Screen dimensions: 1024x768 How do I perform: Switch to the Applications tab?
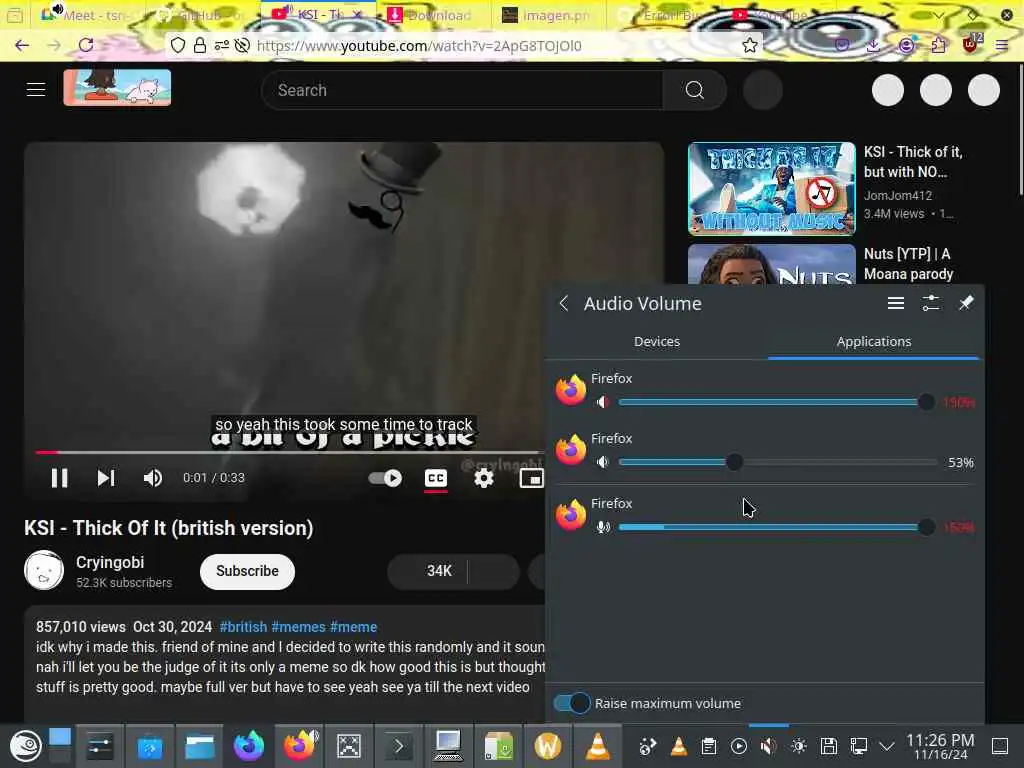pyautogui.click(x=874, y=342)
